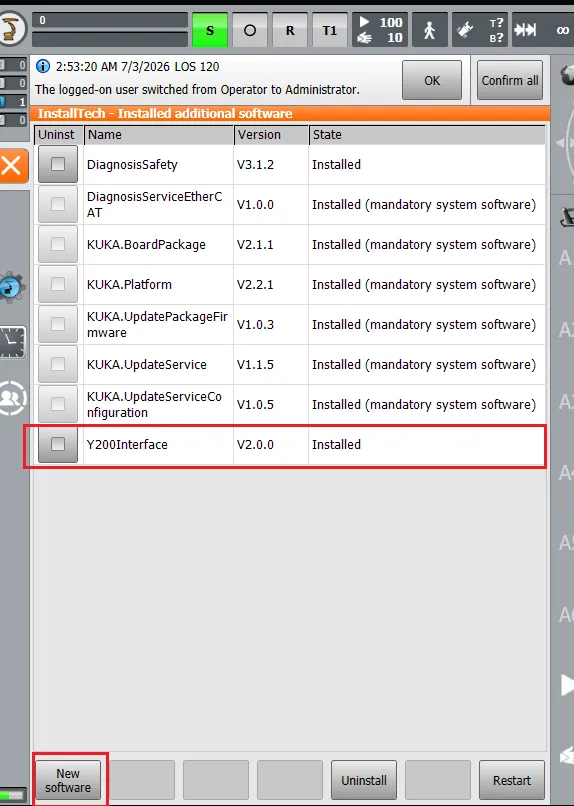Viewport: 574px width, 806px height.
Task: Tick uninstall checkbox for DiagnosisSafety
Action: [x=58, y=164]
